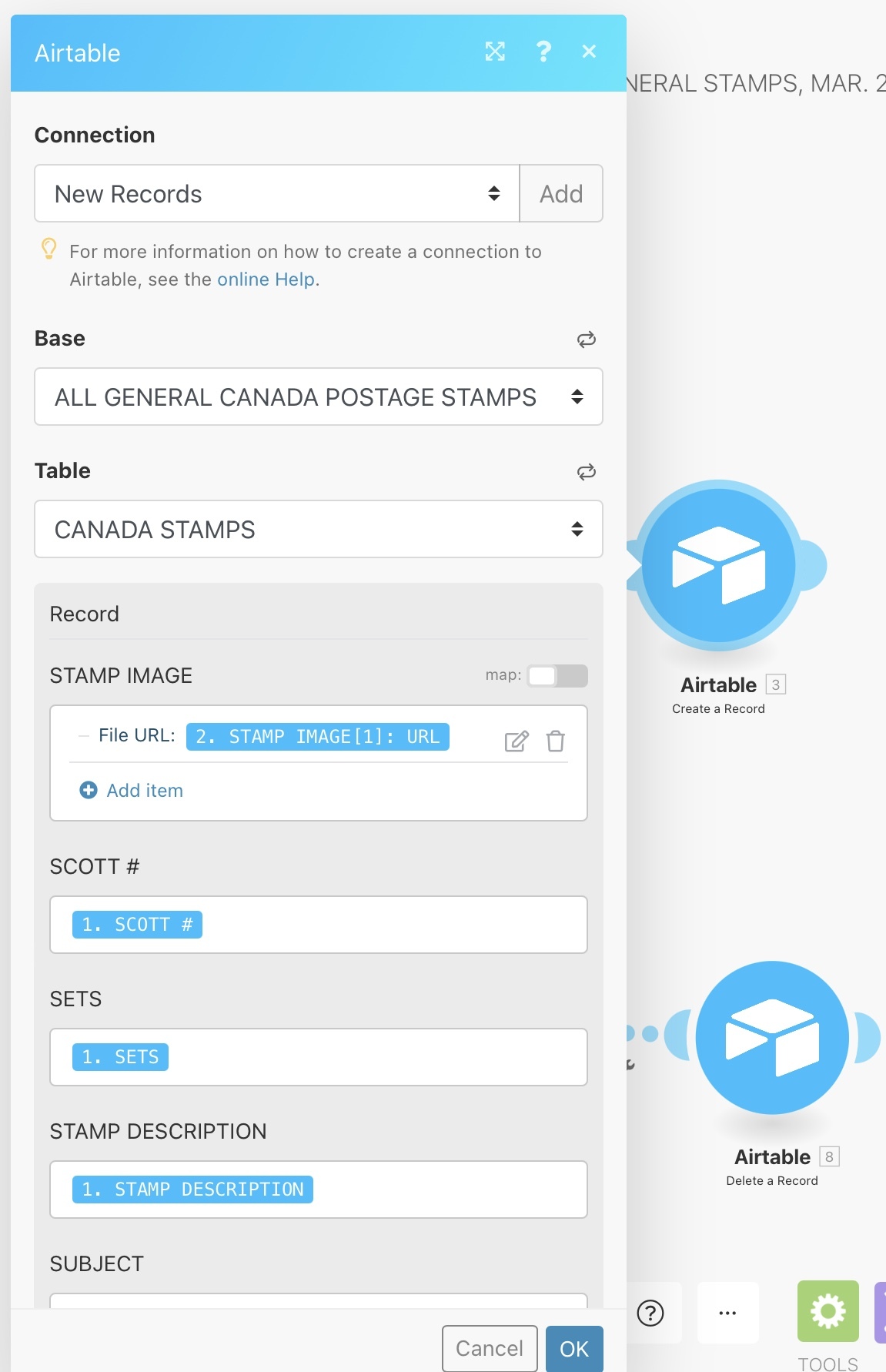886x1372 pixels.
Task: Select the '1. SETS' mapped token
Action: click(x=120, y=1057)
